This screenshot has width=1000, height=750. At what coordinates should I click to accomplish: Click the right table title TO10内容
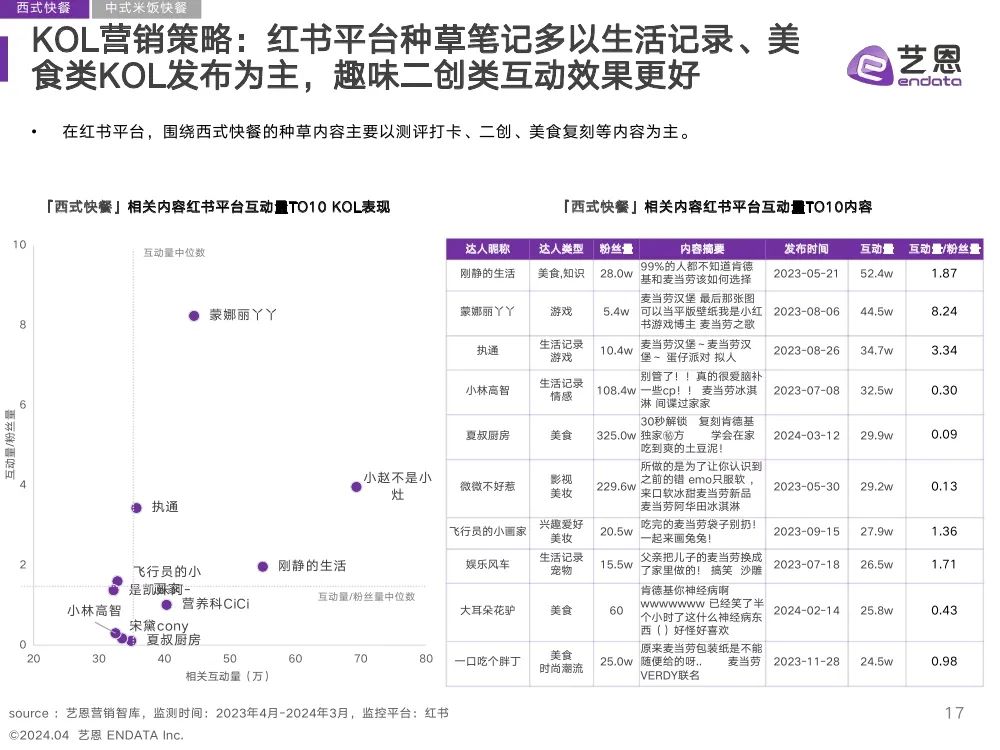[x=716, y=207]
